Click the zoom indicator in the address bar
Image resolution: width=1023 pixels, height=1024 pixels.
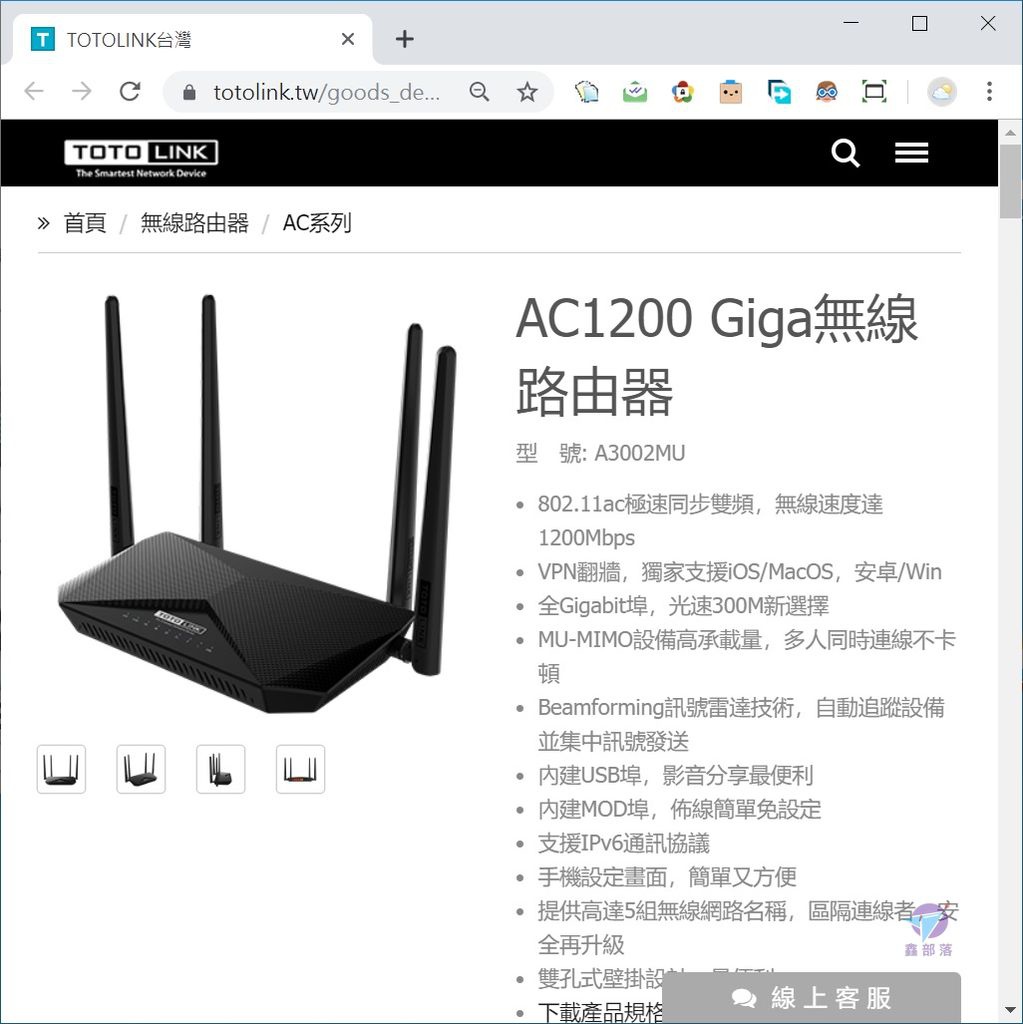coord(479,92)
